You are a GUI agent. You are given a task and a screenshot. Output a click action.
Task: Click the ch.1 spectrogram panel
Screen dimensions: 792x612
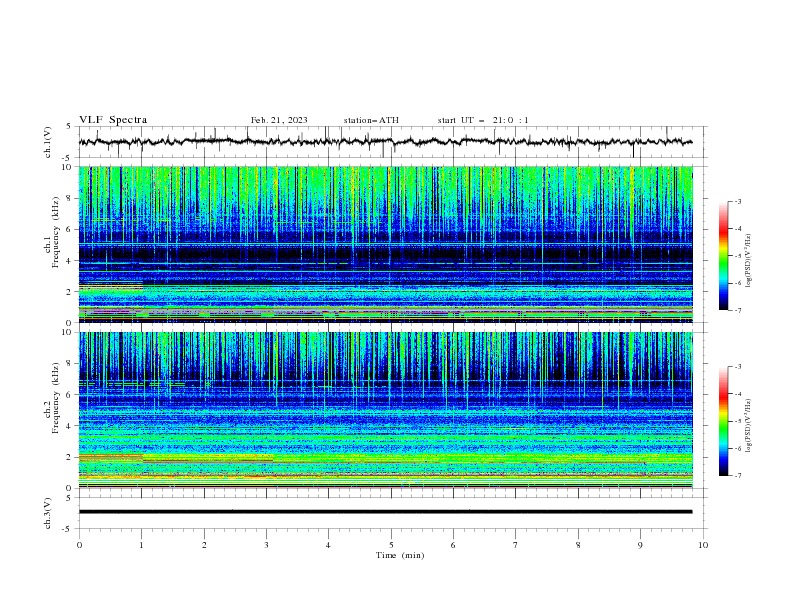(385, 244)
